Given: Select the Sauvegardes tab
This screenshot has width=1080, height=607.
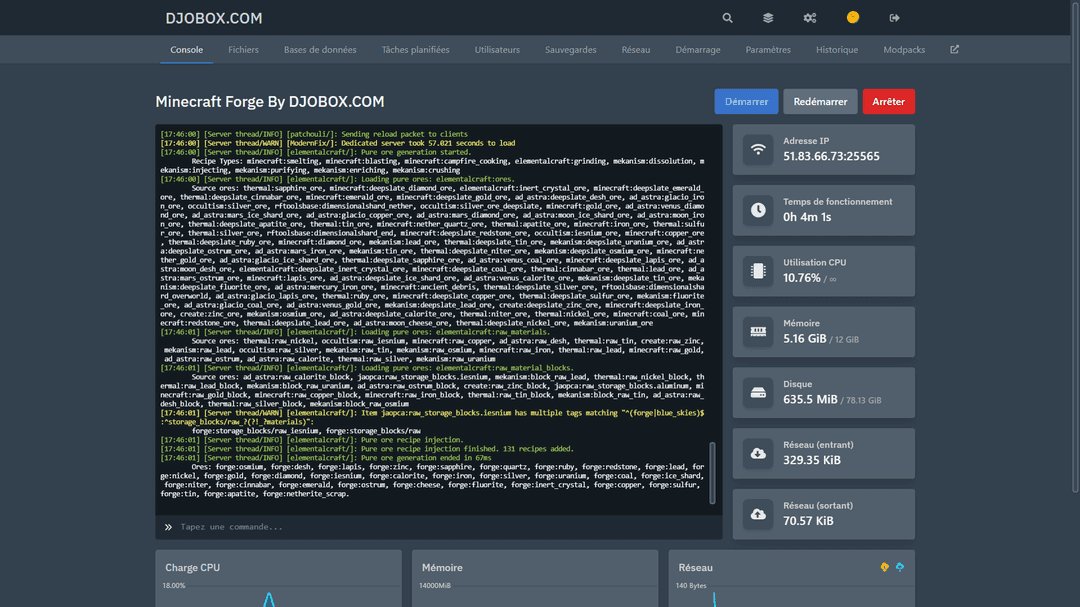Looking at the screenshot, I should click(x=570, y=50).
